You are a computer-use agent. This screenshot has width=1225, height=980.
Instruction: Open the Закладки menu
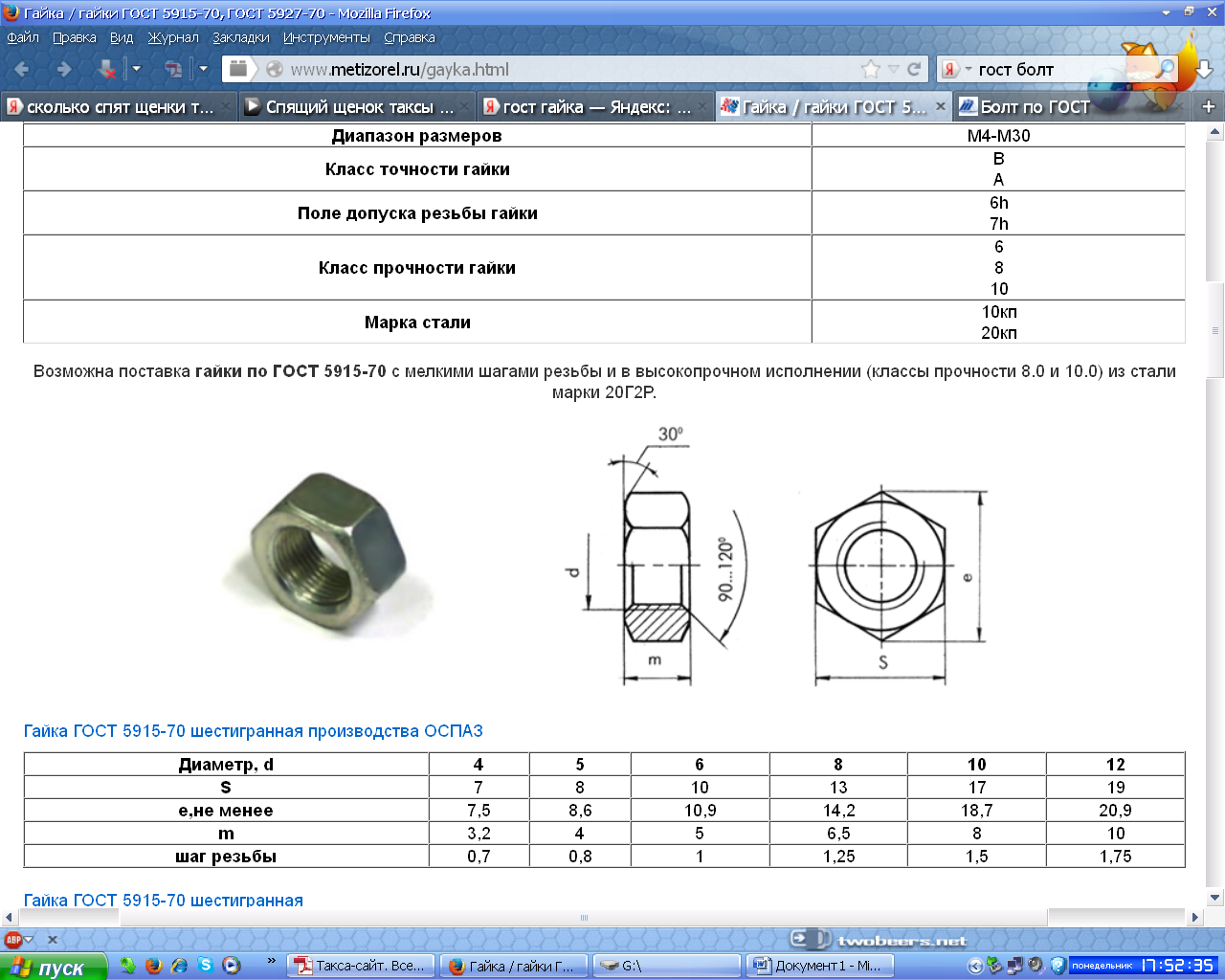point(241,37)
